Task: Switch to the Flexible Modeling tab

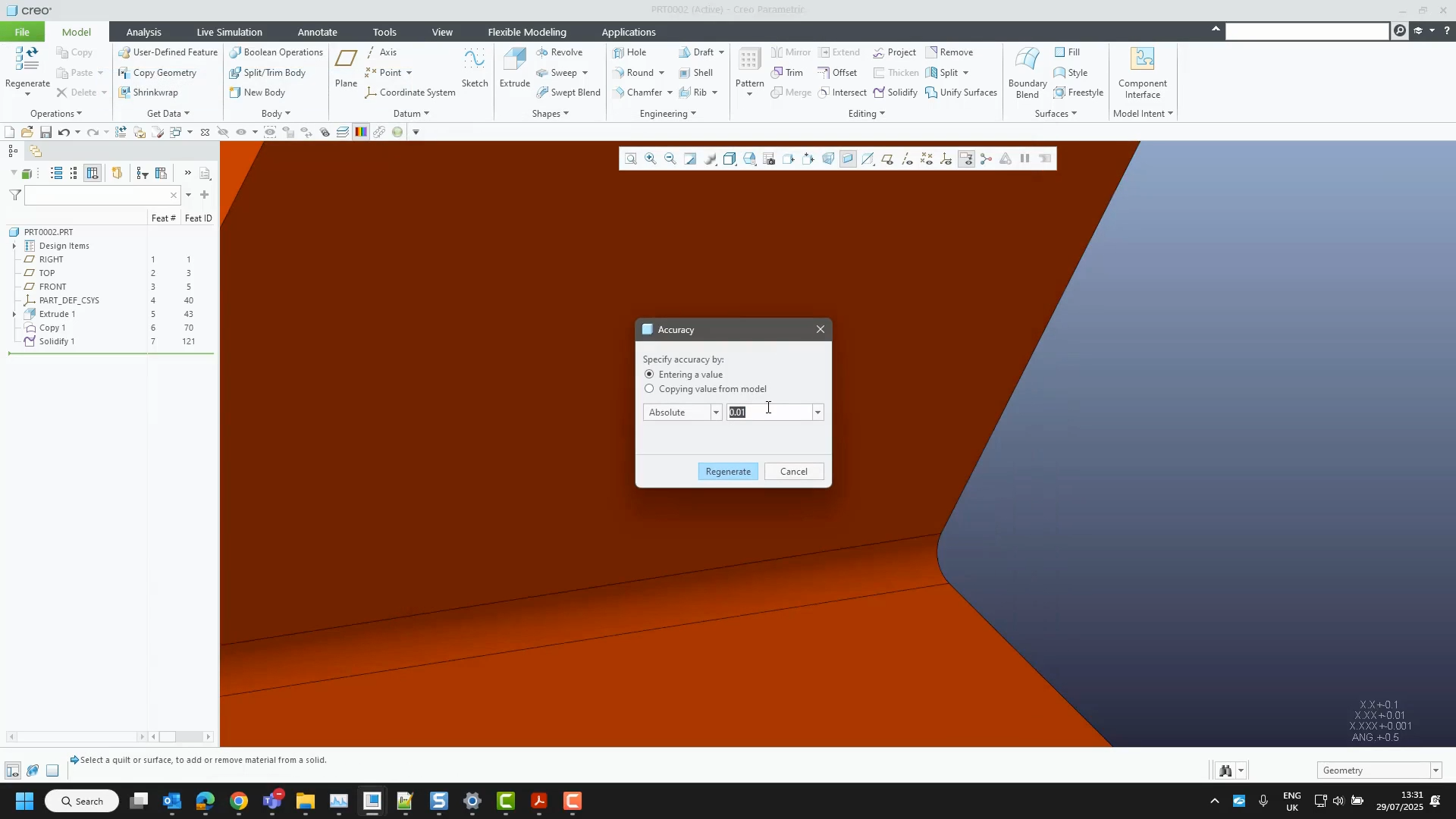Action: click(x=526, y=32)
